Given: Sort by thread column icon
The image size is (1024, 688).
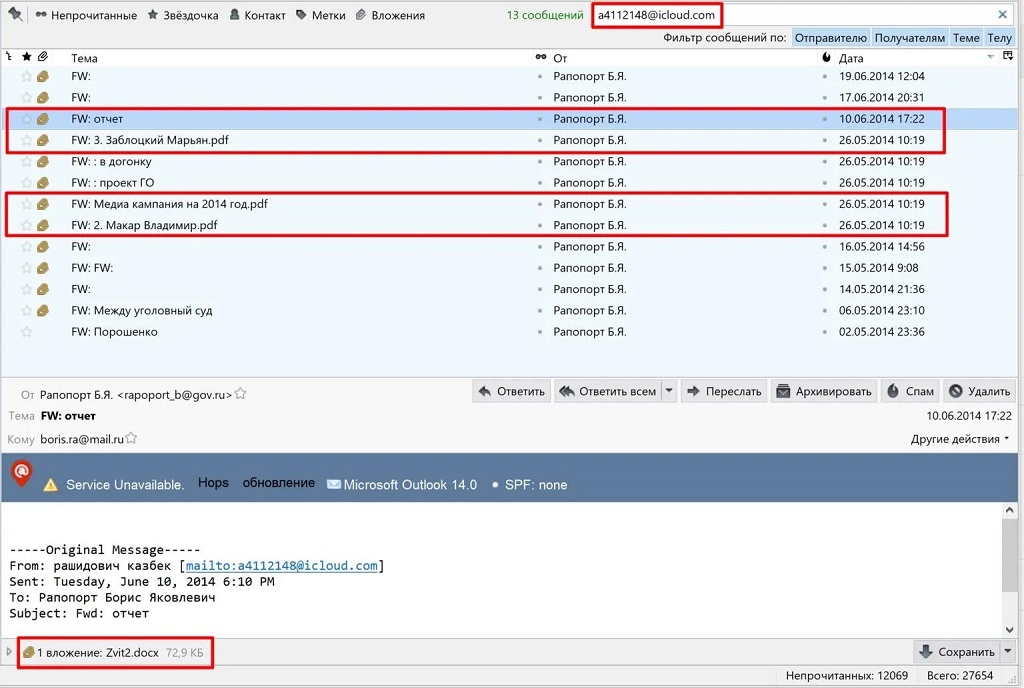Looking at the screenshot, I should (9, 58).
